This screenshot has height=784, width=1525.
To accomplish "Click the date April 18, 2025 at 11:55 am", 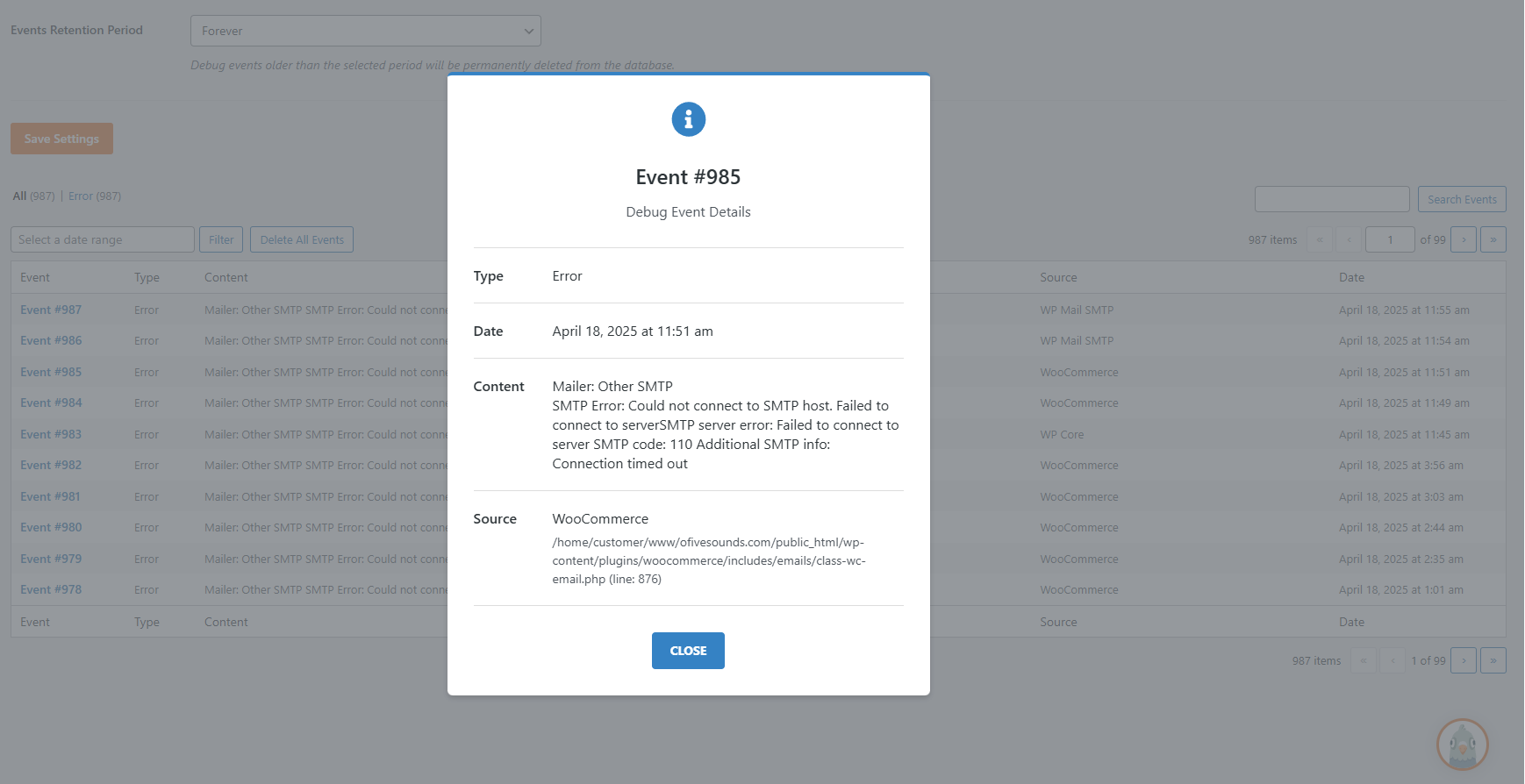I will [1404, 310].
